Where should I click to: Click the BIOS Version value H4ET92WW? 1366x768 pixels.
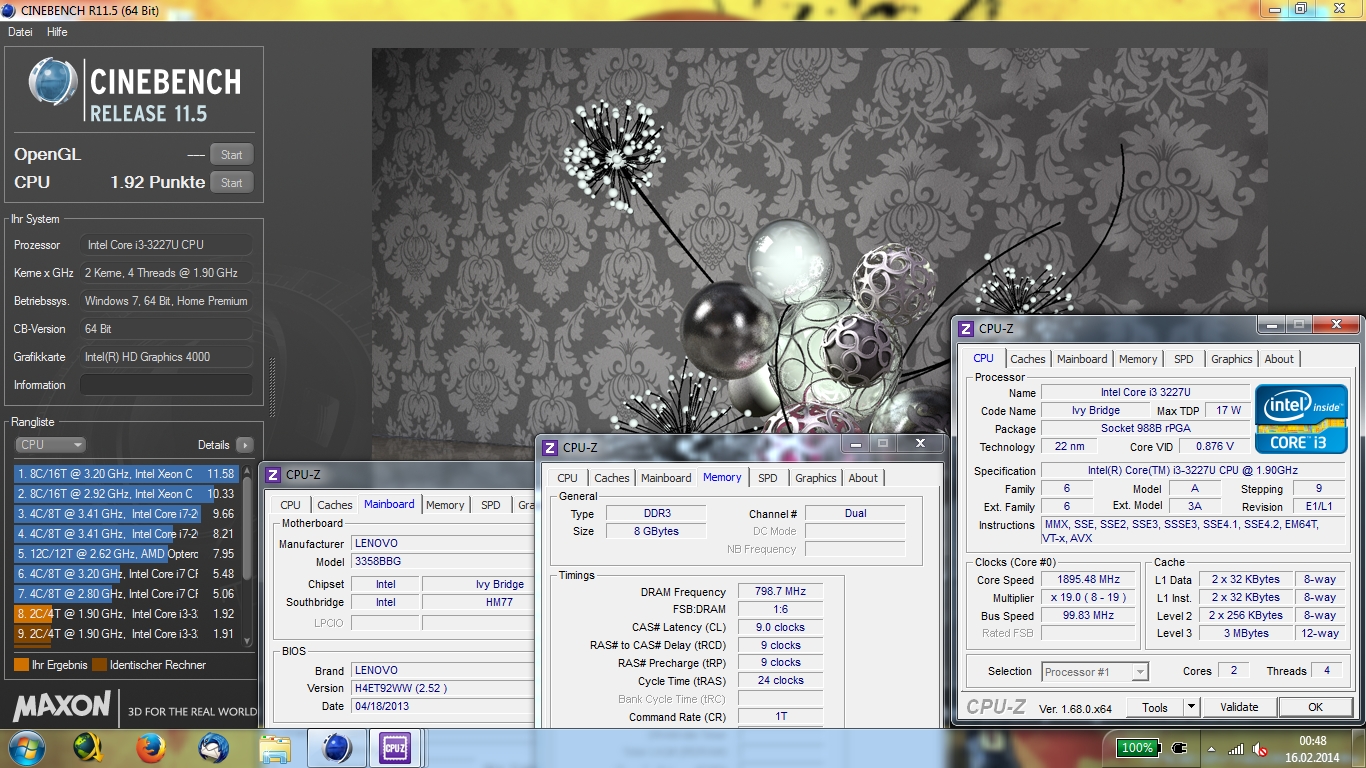442,688
